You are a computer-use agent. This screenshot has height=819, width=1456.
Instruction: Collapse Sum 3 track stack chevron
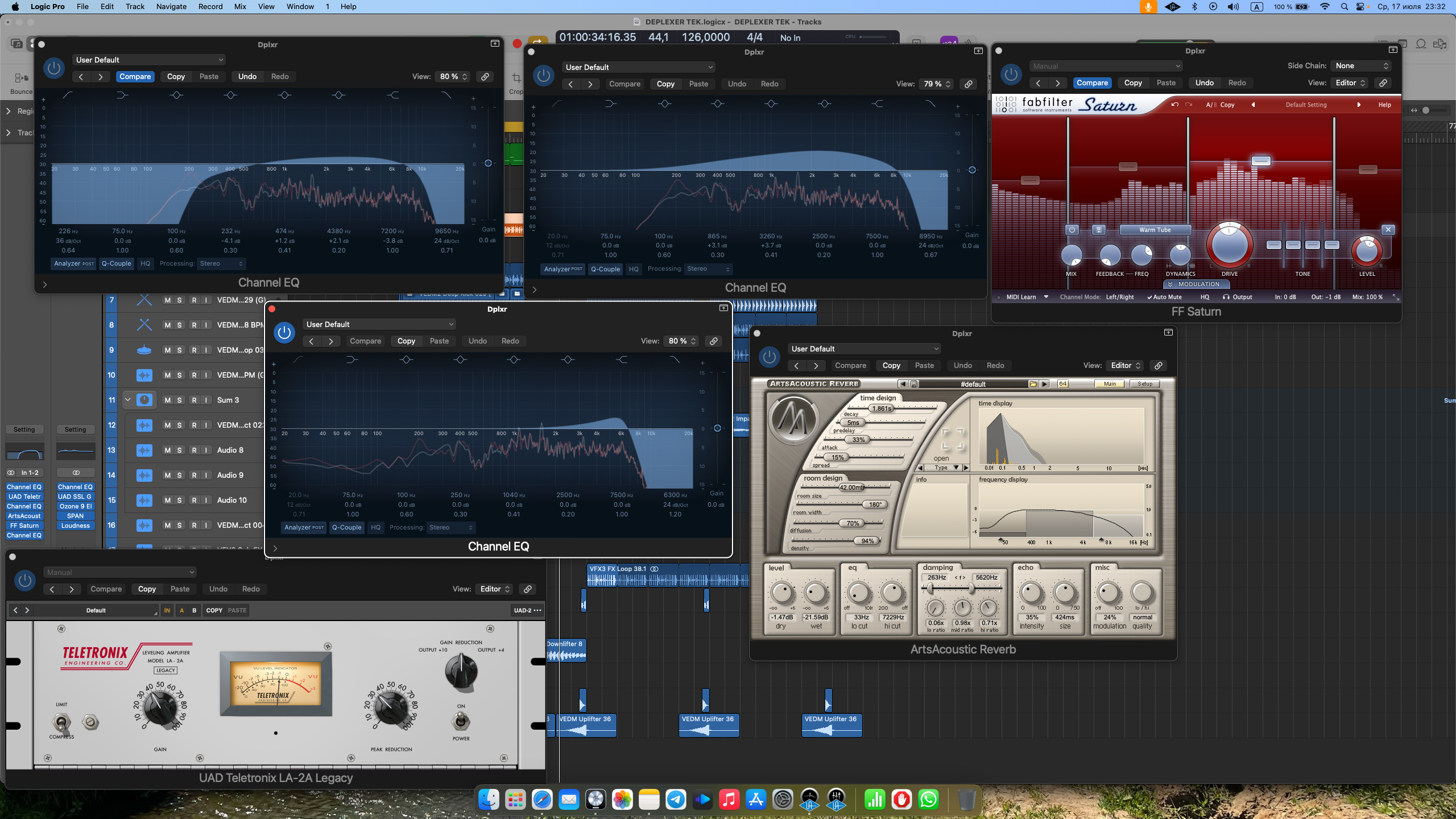tap(128, 400)
